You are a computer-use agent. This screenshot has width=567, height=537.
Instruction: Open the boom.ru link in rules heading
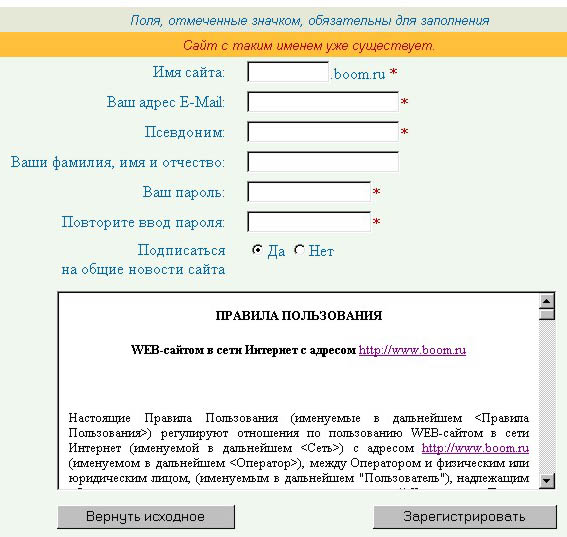pyautogui.click(x=412, y=350)
